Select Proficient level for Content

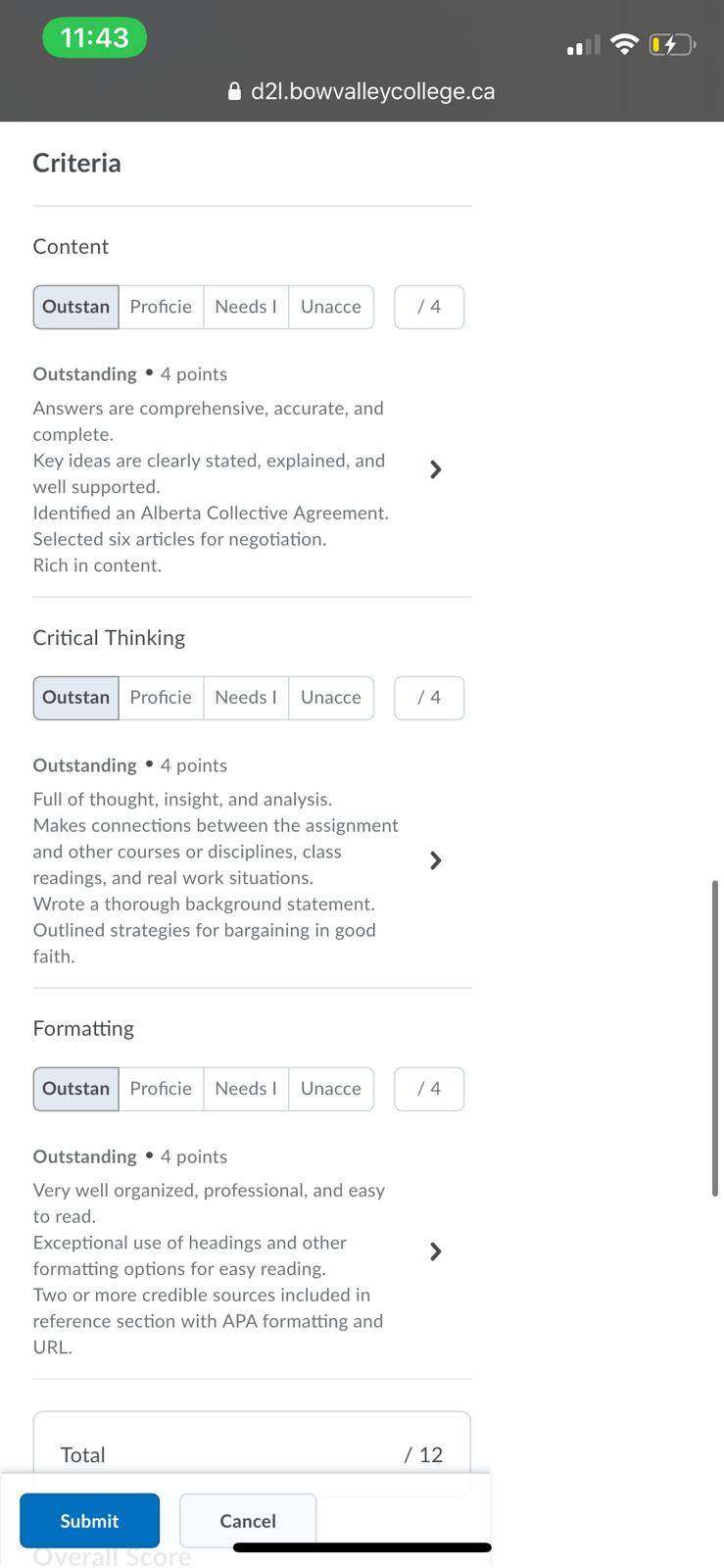161,307
